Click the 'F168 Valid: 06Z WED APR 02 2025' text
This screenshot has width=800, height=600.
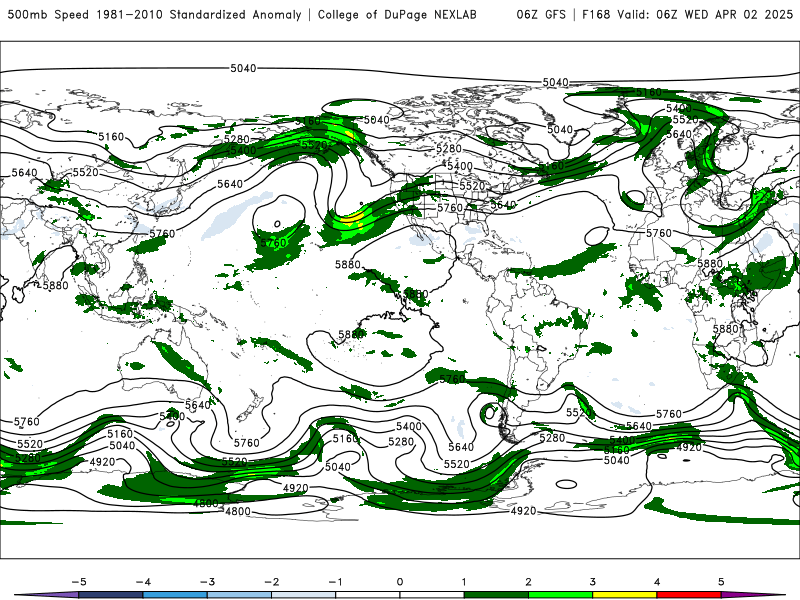coord(687,15)
